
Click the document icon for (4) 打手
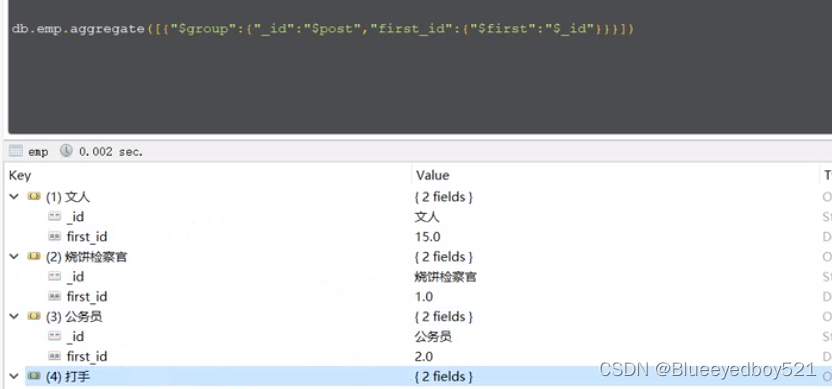(x=34, y=377)
